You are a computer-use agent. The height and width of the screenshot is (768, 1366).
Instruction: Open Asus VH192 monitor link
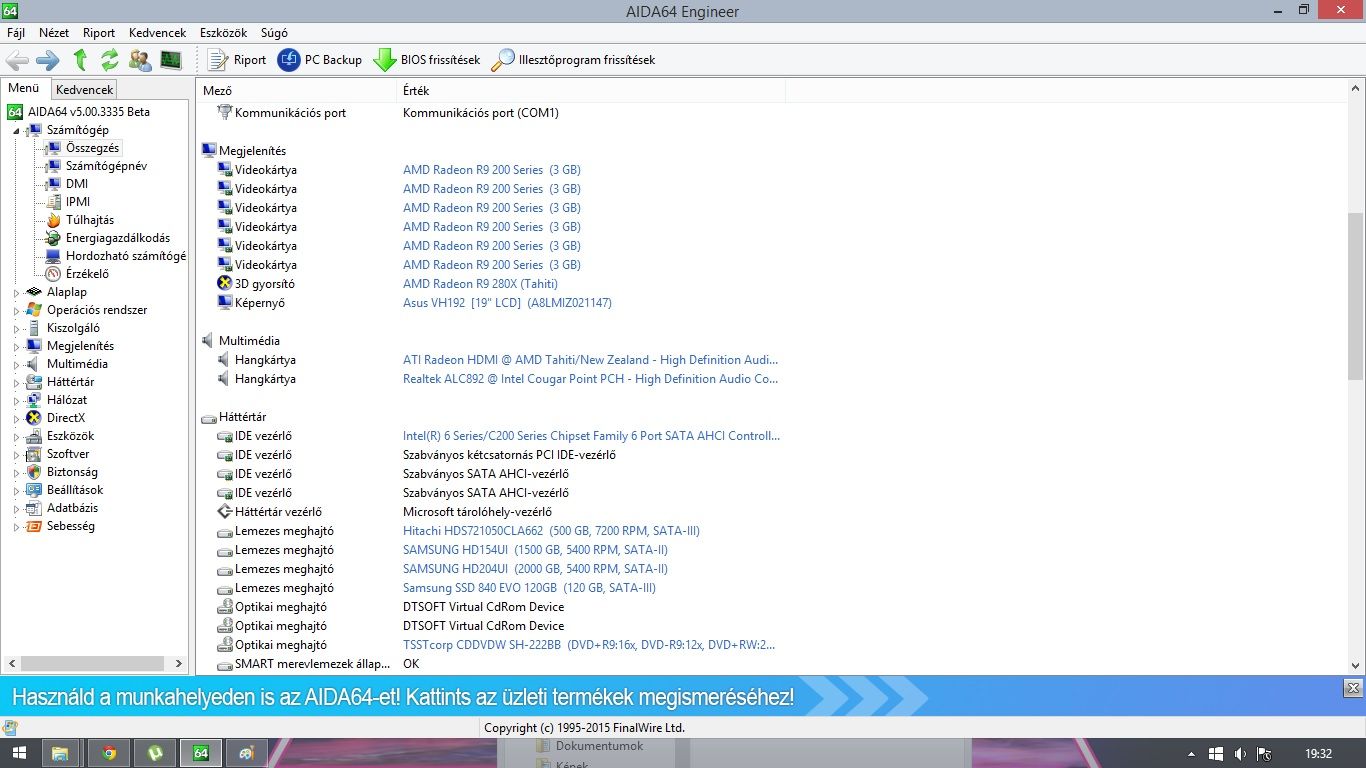[x=507, y=303]
